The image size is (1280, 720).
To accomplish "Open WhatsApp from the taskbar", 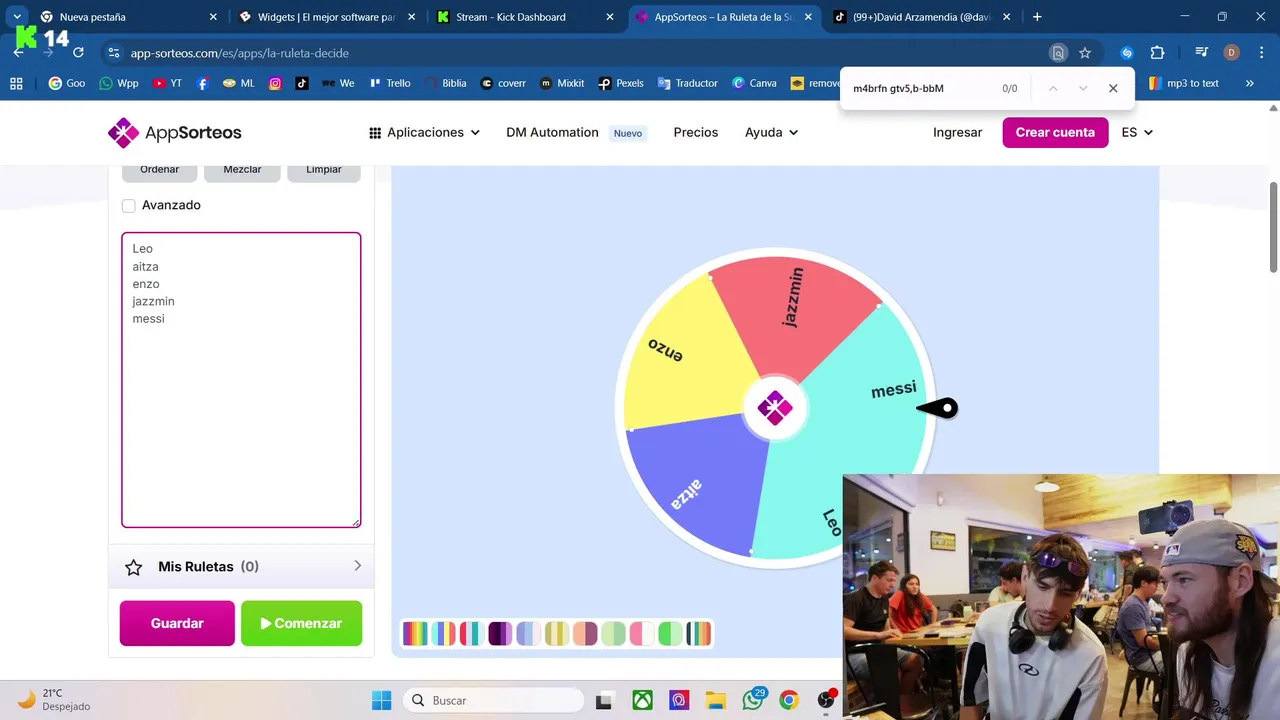I will click(753, 700).
